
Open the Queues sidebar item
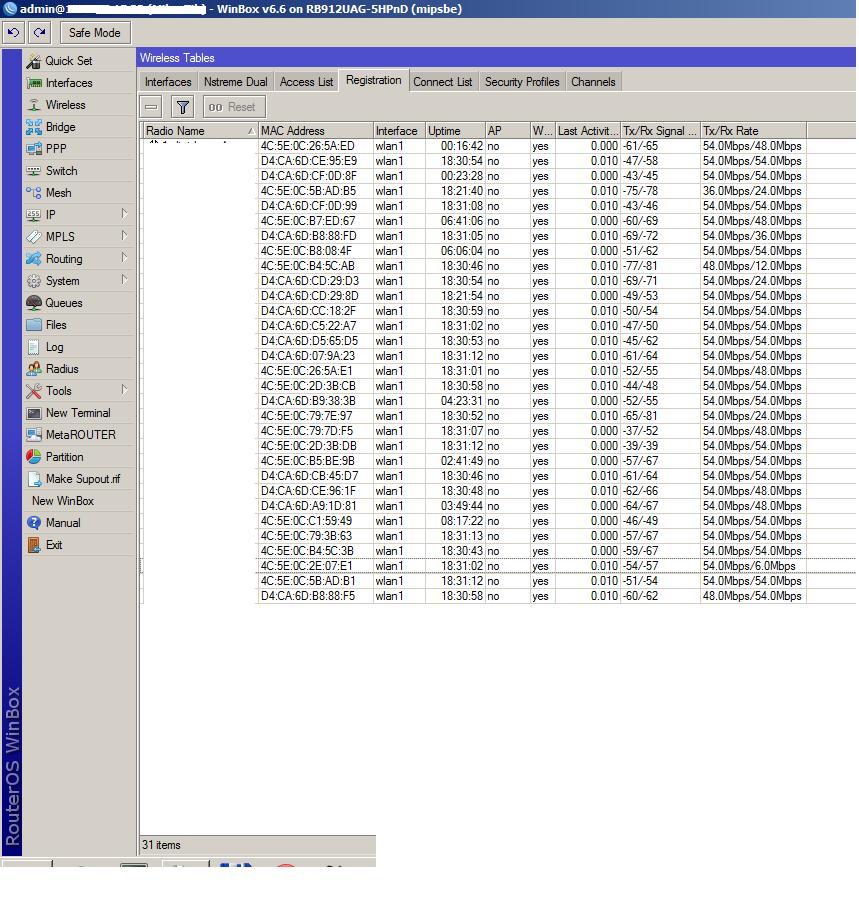coord(63,303)
